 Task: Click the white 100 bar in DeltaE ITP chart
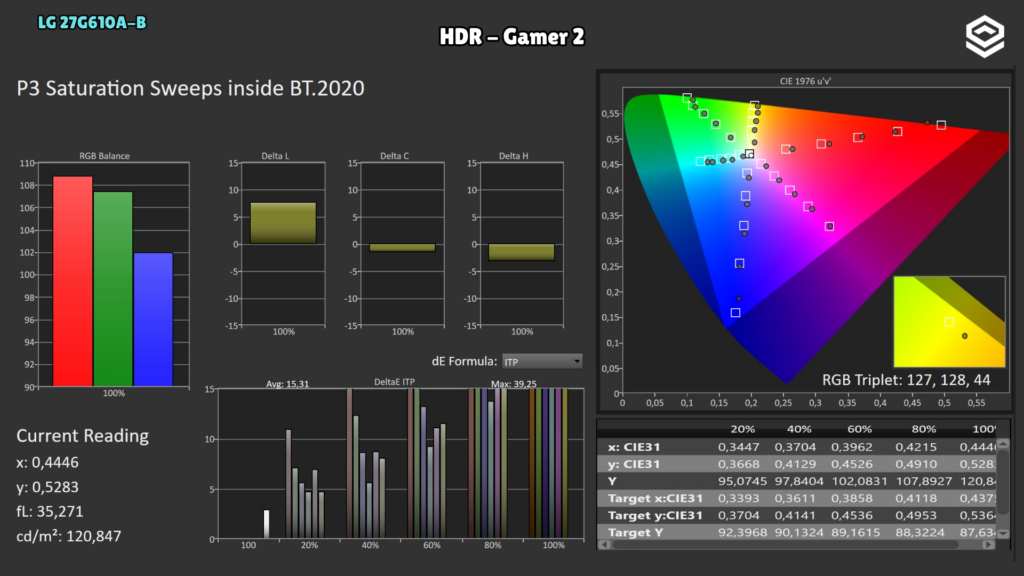click(266, 524)
